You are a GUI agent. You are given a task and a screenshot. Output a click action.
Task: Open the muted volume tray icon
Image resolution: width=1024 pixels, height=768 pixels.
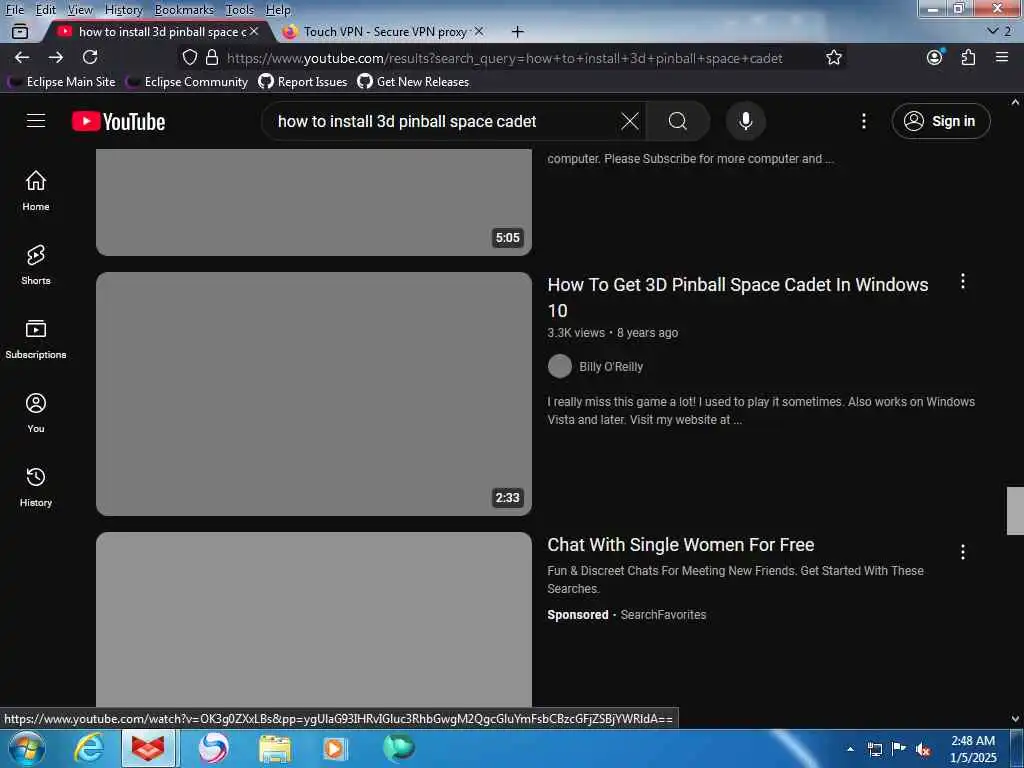coord(923,749)
